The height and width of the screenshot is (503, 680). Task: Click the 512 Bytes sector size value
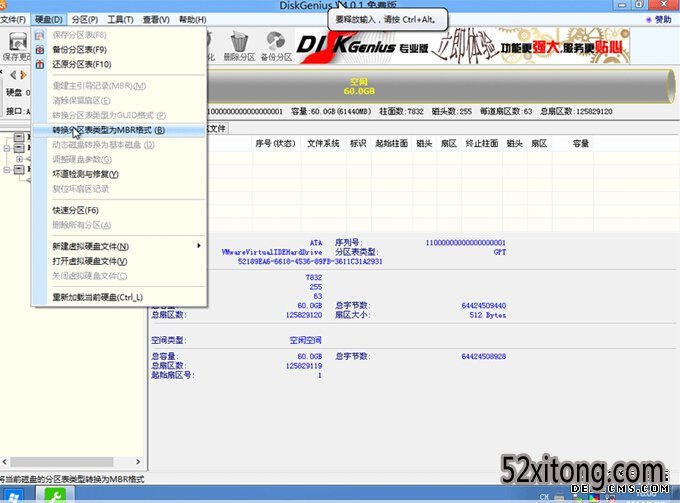(487, 315)
